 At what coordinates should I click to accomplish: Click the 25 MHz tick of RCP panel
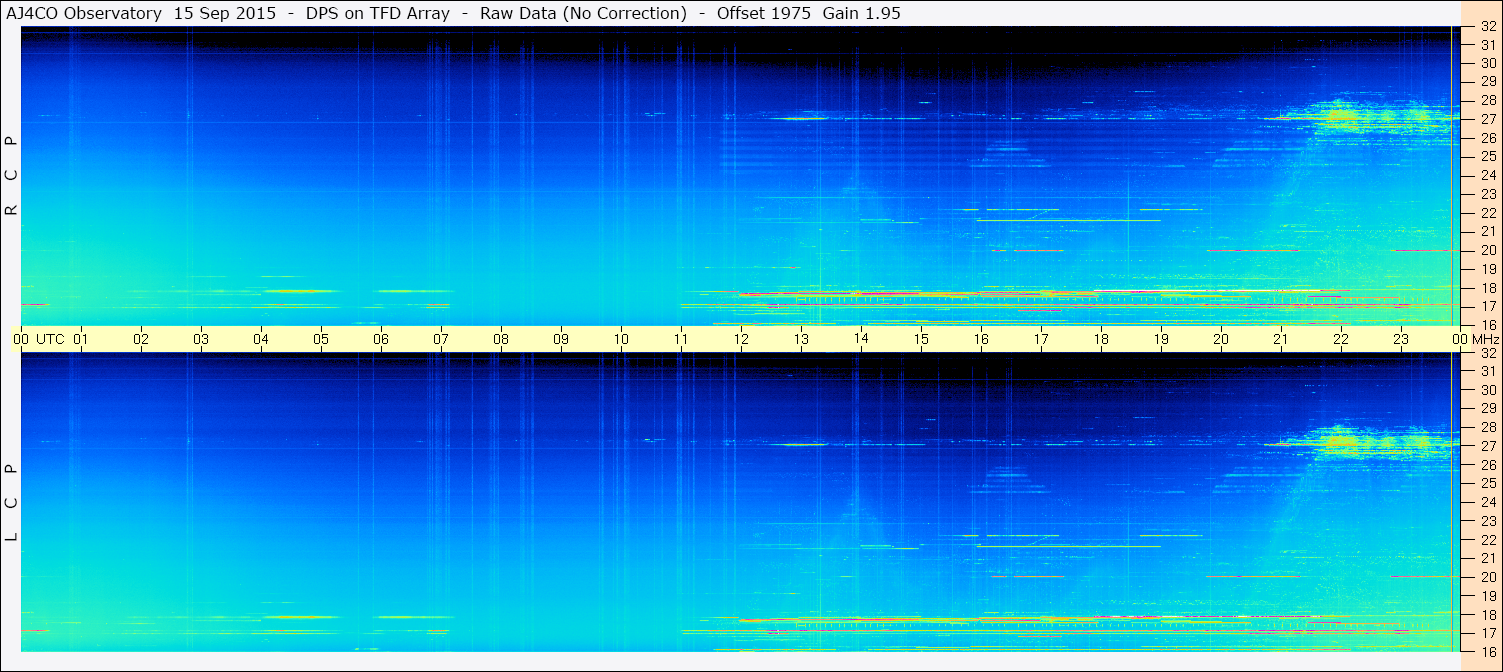[1488, 156]
